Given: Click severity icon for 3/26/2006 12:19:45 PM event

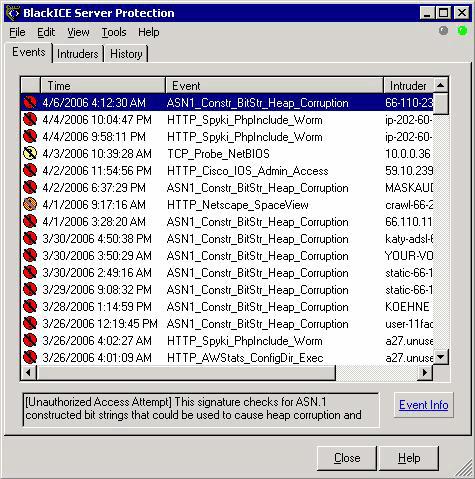Looking at the screenshot, I should 30,323.
